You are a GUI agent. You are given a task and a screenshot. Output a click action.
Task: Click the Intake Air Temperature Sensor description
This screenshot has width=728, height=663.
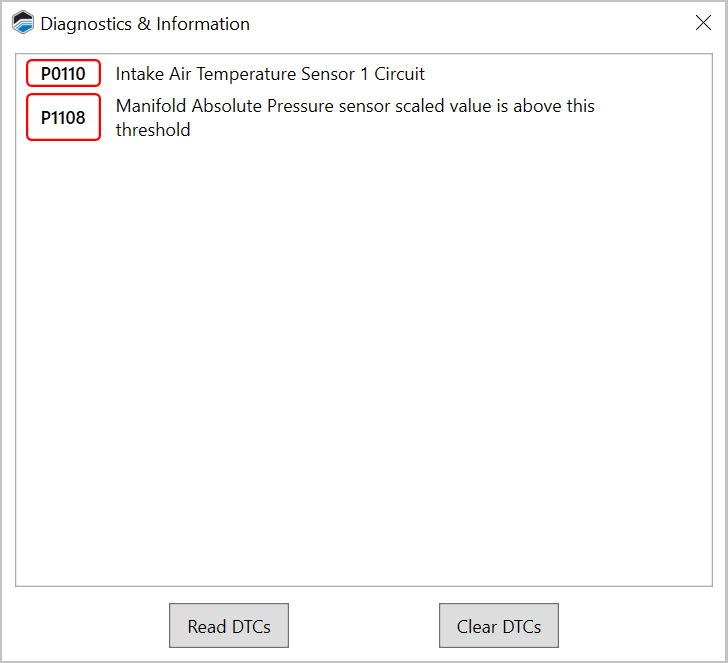point(270,74)
